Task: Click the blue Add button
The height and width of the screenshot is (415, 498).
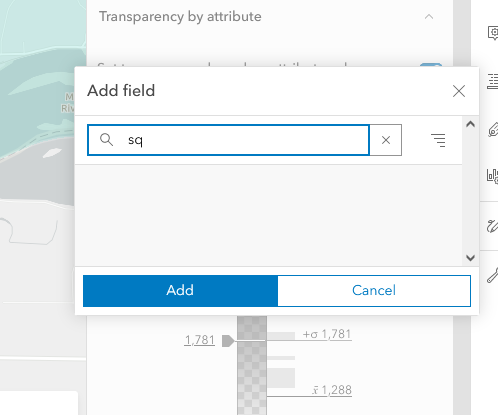Action: coord(180,291)
